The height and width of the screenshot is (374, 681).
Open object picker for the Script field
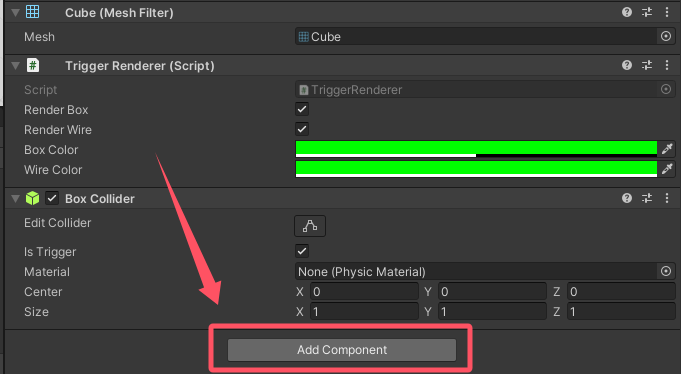coord(666,89)
